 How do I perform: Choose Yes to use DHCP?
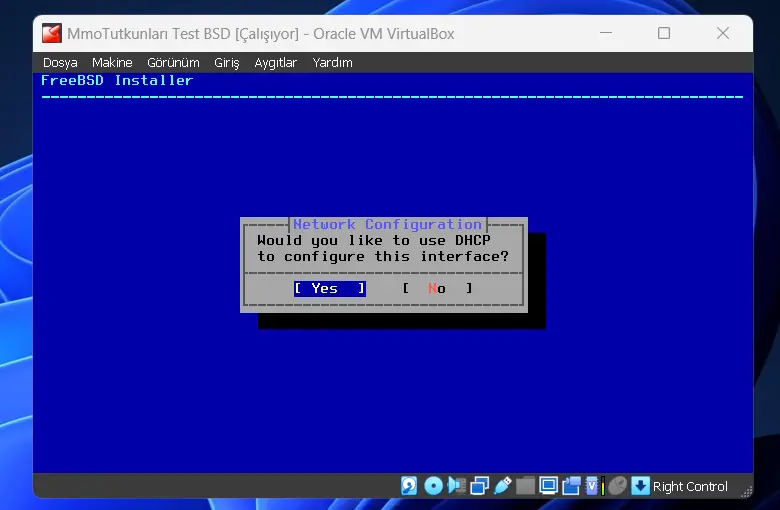330,289
